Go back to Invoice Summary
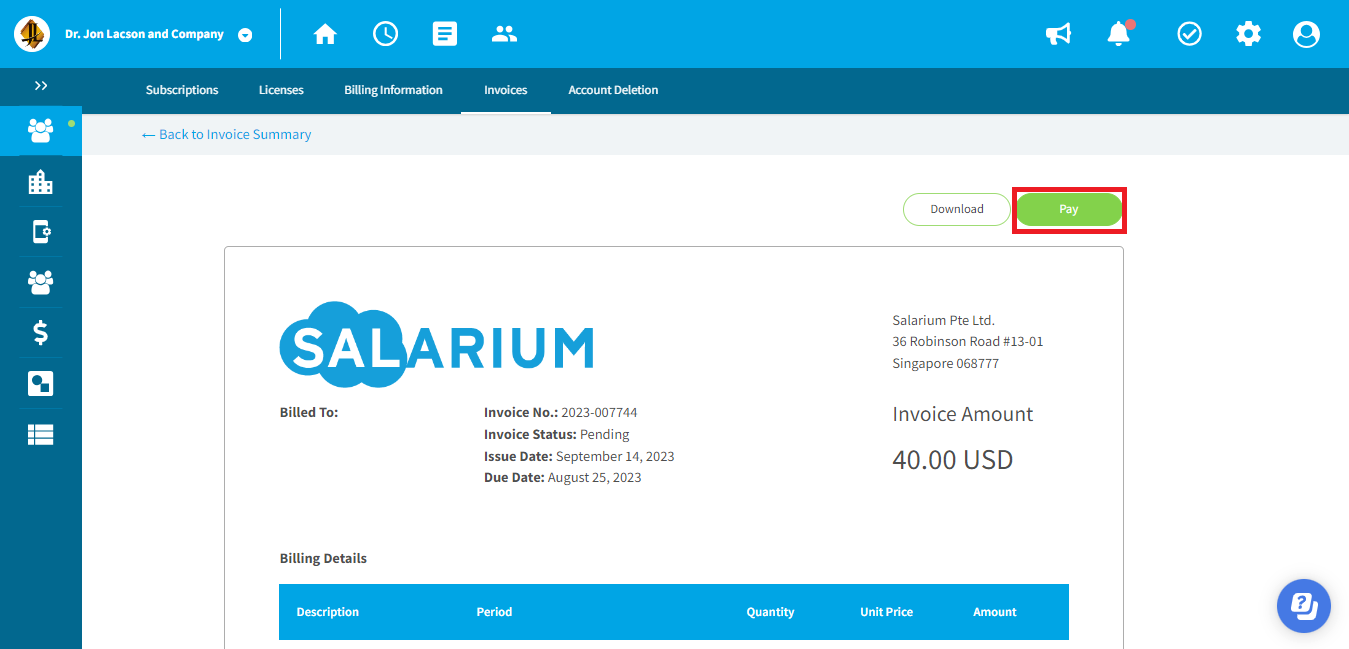 pos(226,134)
